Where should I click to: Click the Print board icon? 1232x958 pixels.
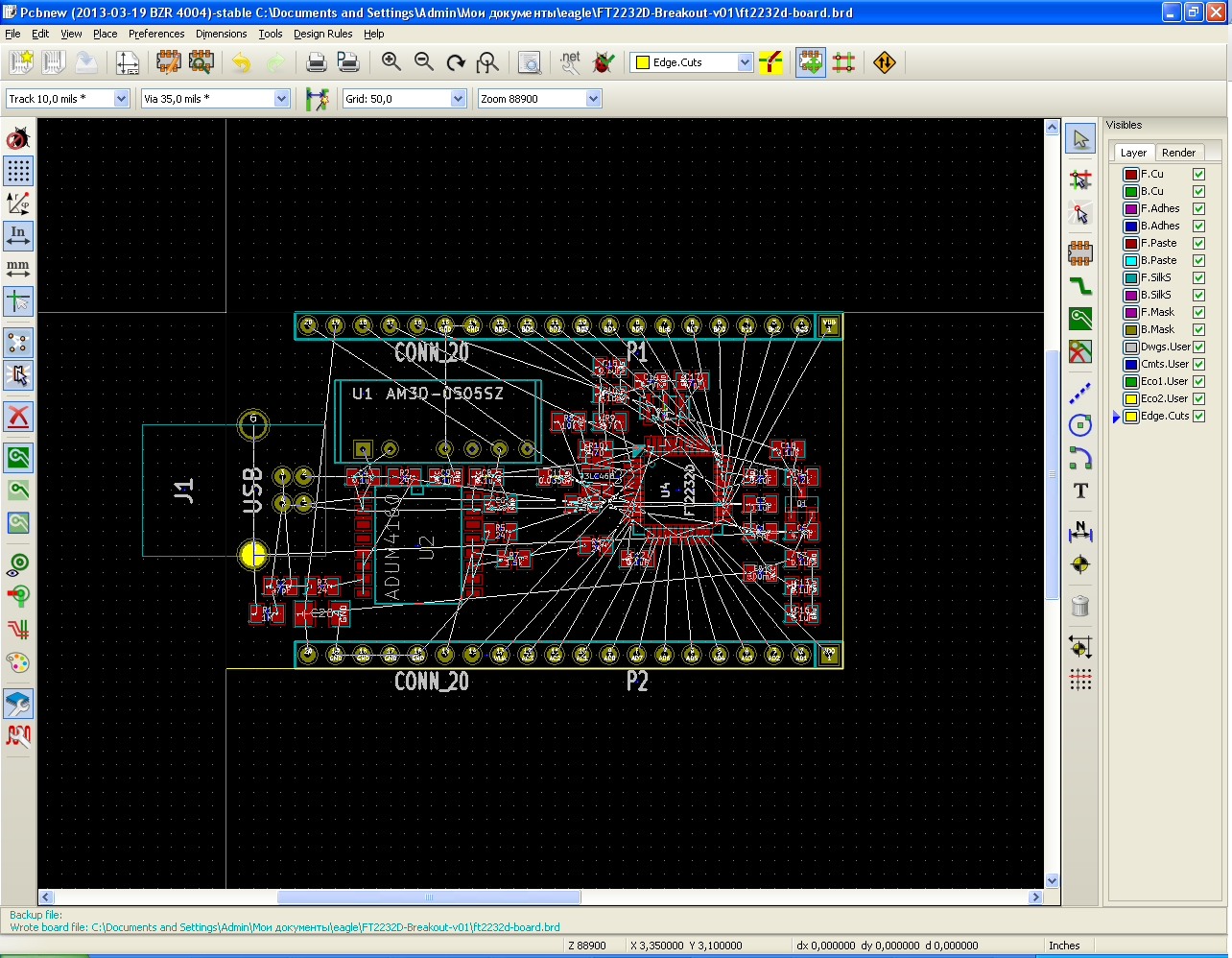(316, 62)
